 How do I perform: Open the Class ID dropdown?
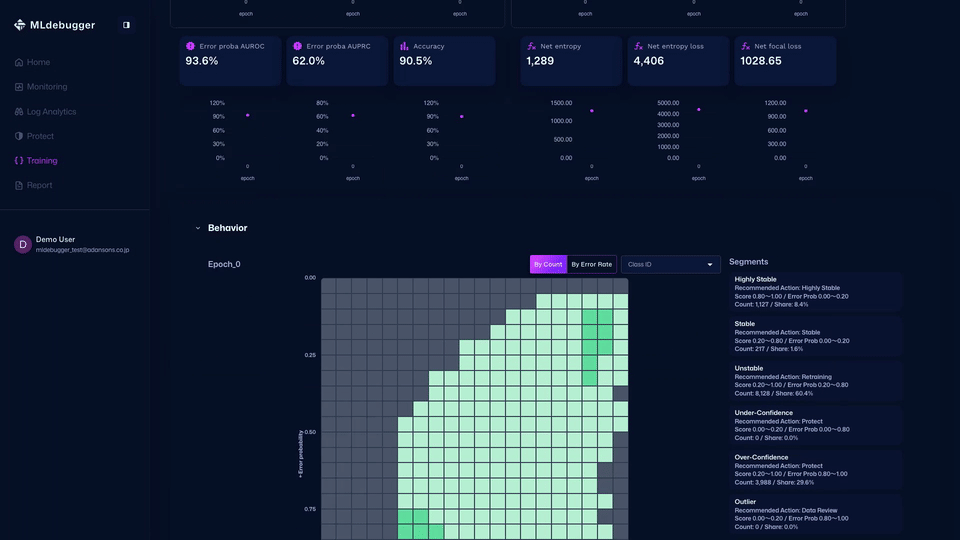[x=670, y=264]
